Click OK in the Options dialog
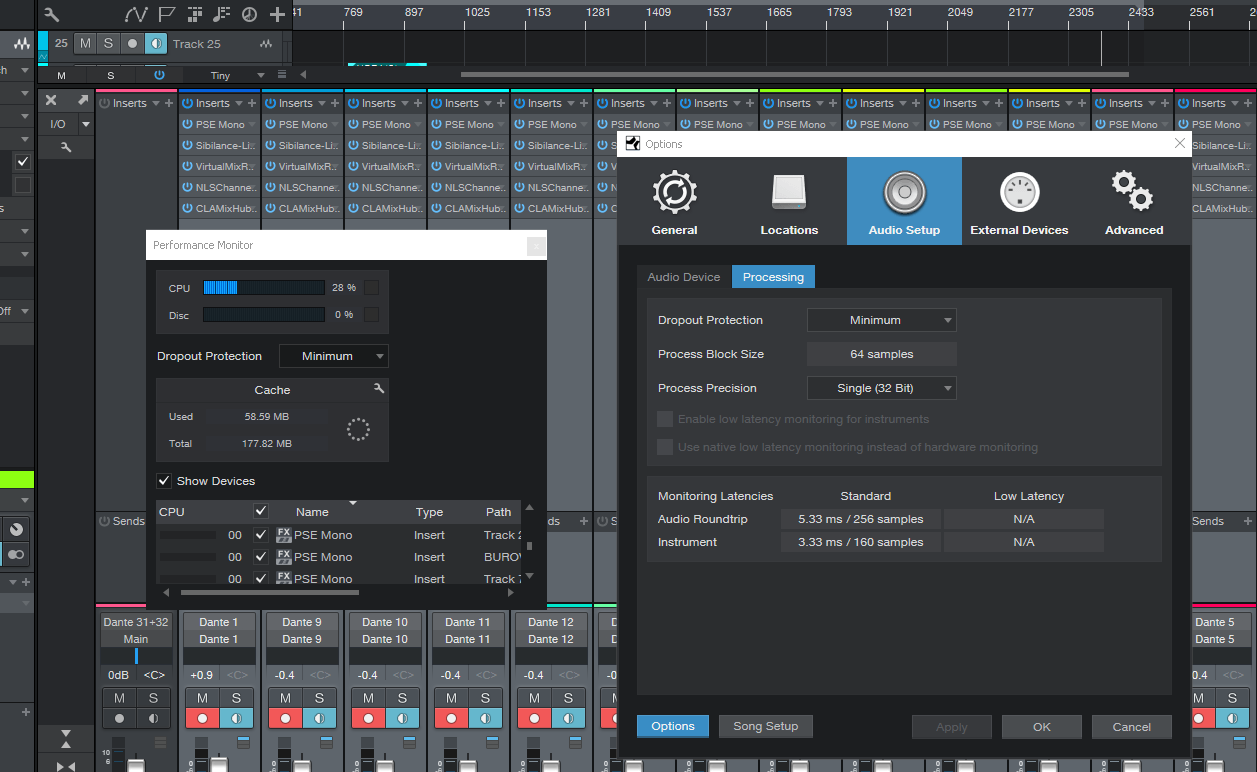1257x772 pixels. 1042,727
